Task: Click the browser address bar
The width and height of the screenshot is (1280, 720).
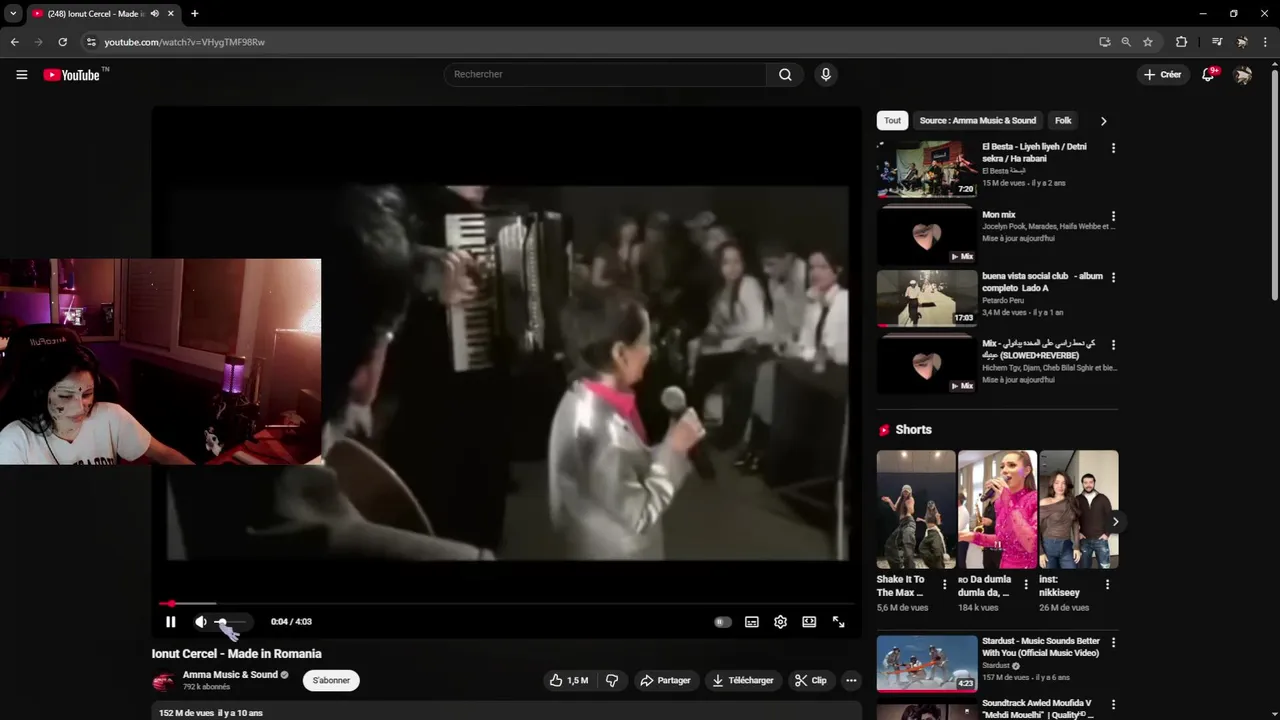Action: point(590,42)
